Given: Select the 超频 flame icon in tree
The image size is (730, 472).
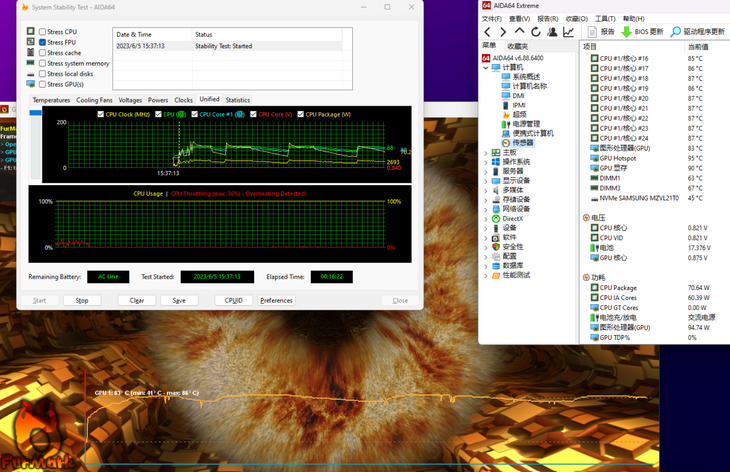Looking at the screenshot, I should 506,114.
